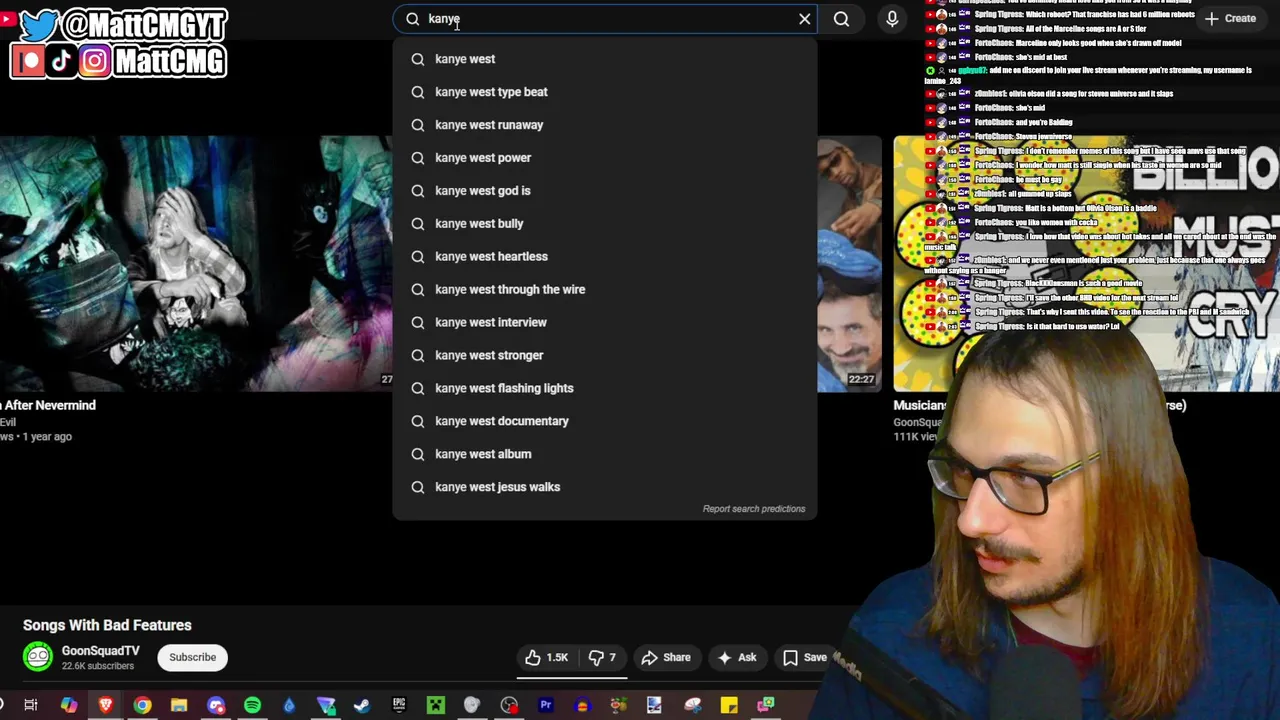Launch Epic Games from the taskbar

click(399, 705)
